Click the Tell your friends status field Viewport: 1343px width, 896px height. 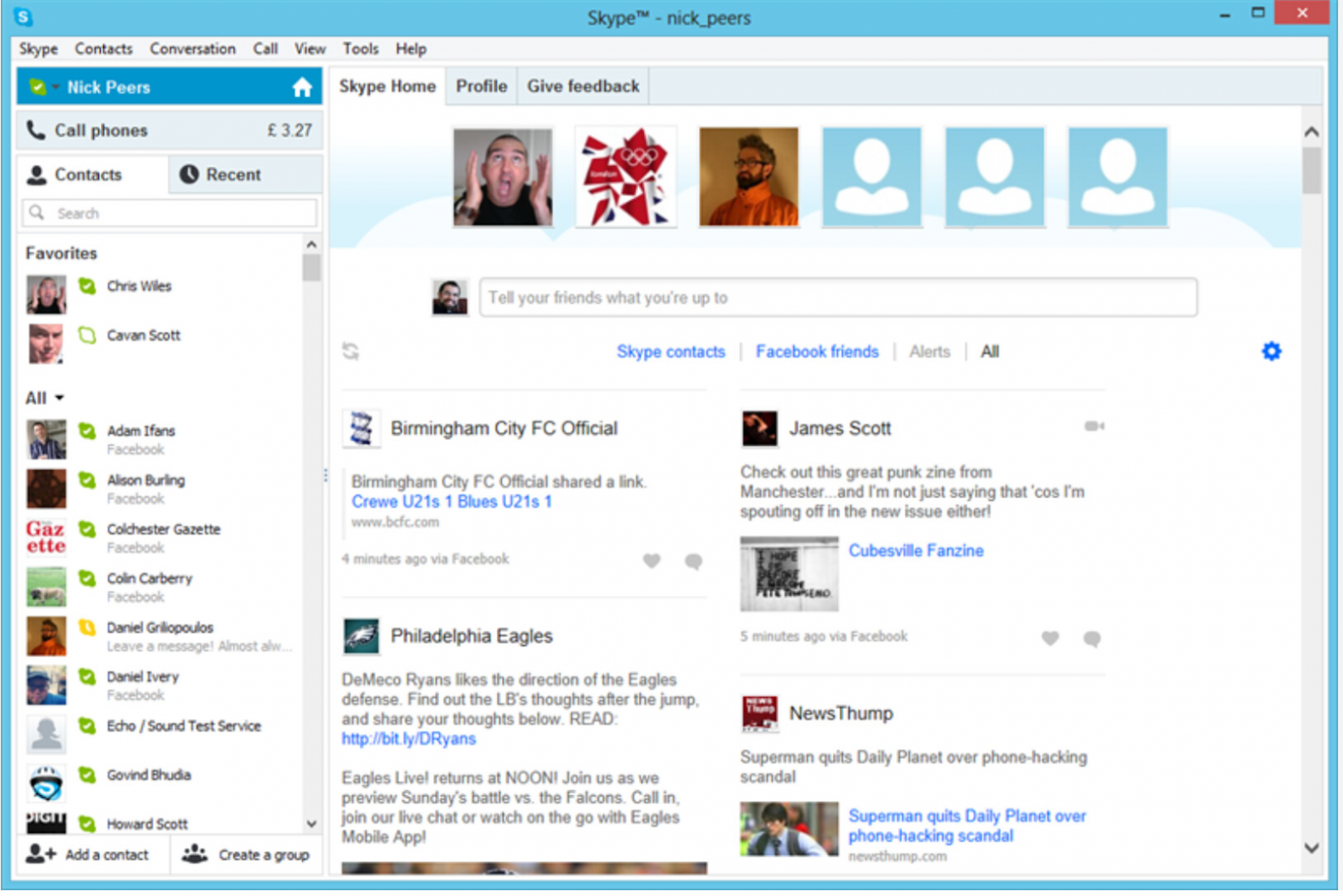tap(838, 298)
